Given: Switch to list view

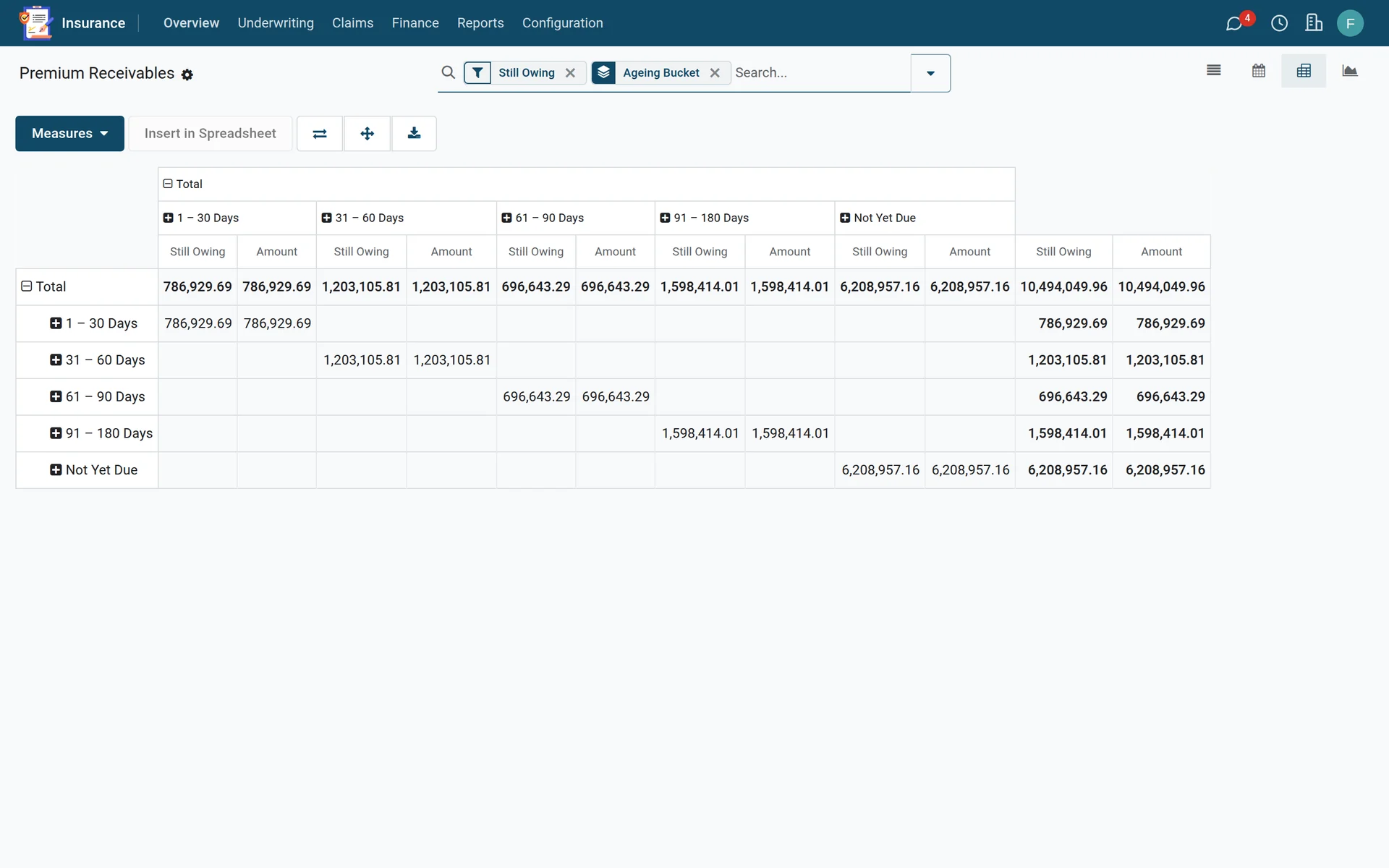Looking at the screenshot, I should pos(1214,71).
